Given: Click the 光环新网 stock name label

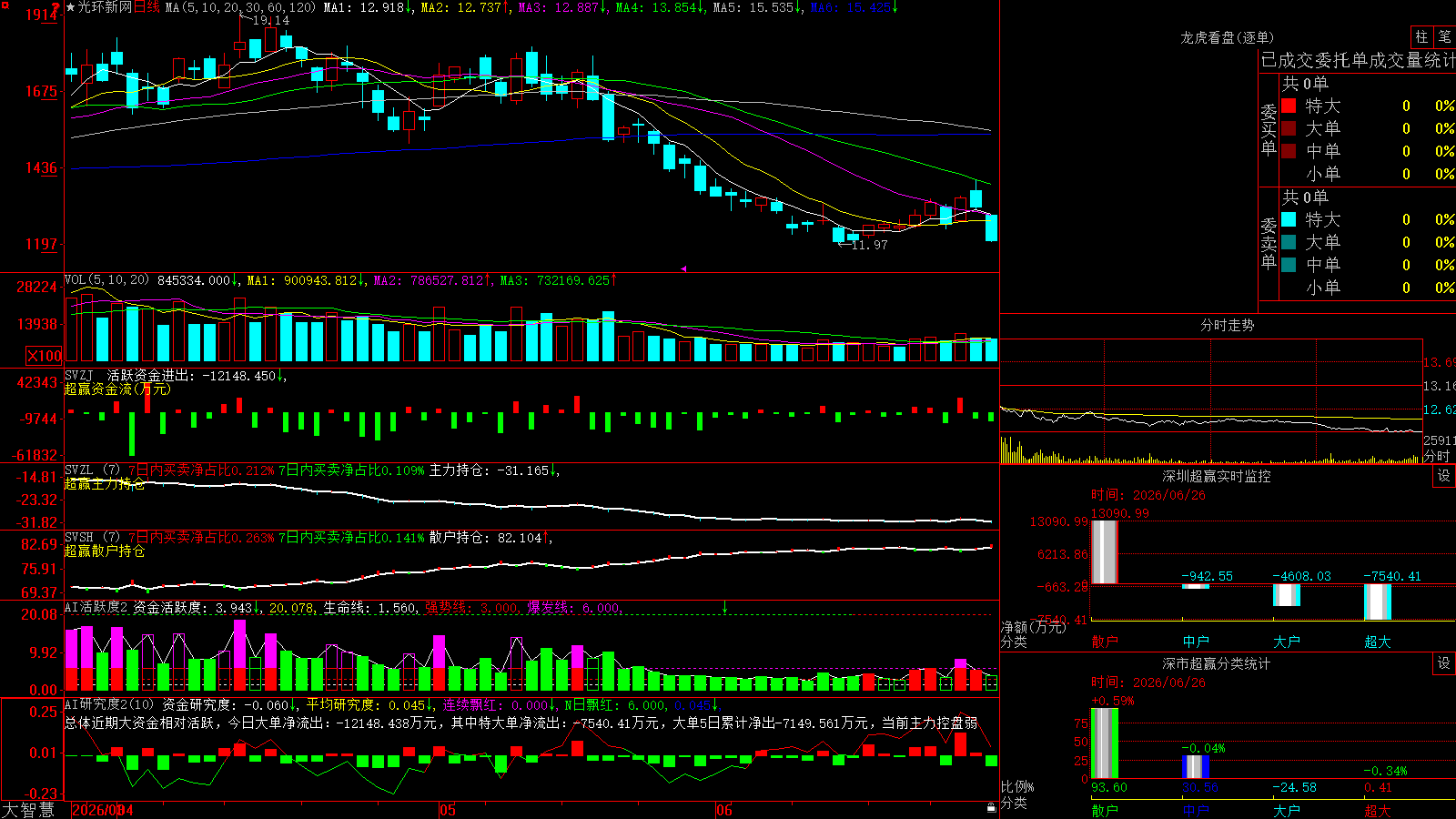Looking at the screenshot, I should pyautogui.click(x=104, y=7).
